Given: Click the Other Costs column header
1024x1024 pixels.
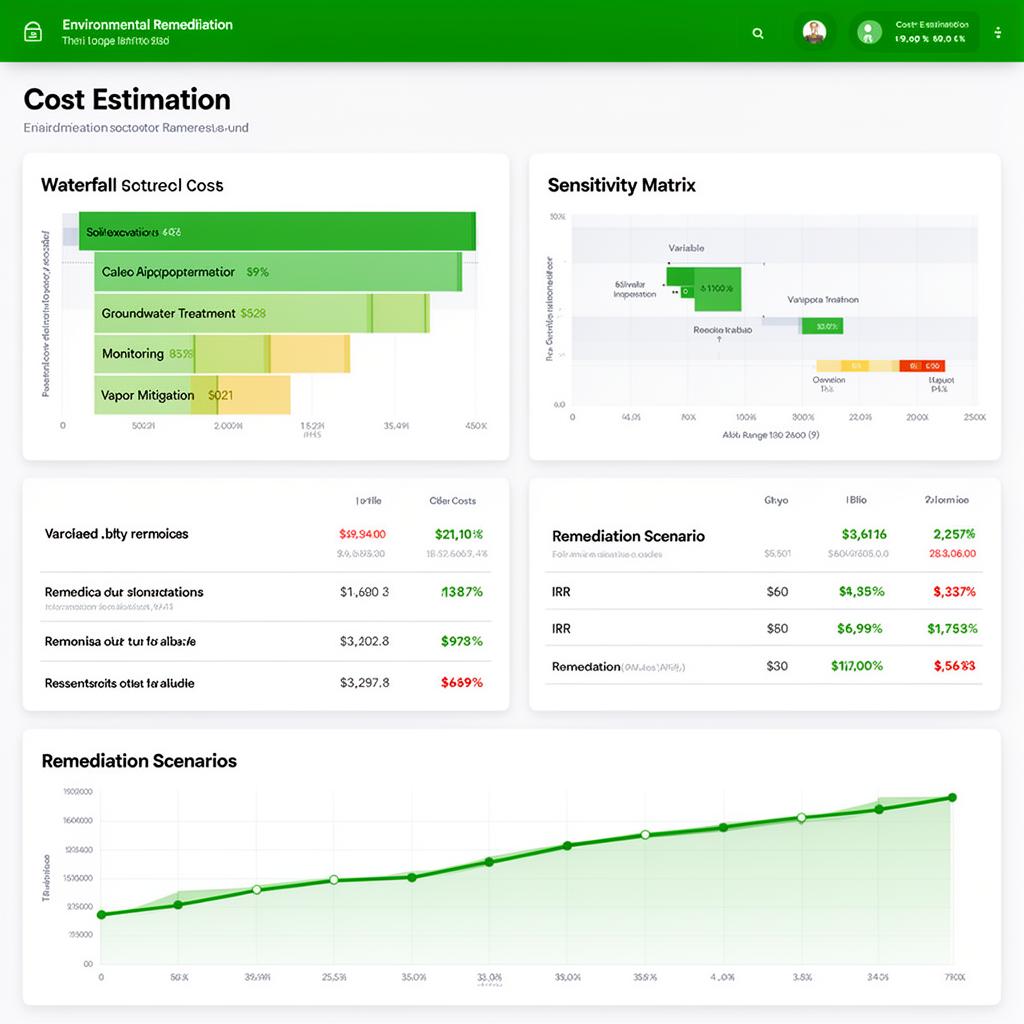Looking at the screenshot, I should [453, 501].
